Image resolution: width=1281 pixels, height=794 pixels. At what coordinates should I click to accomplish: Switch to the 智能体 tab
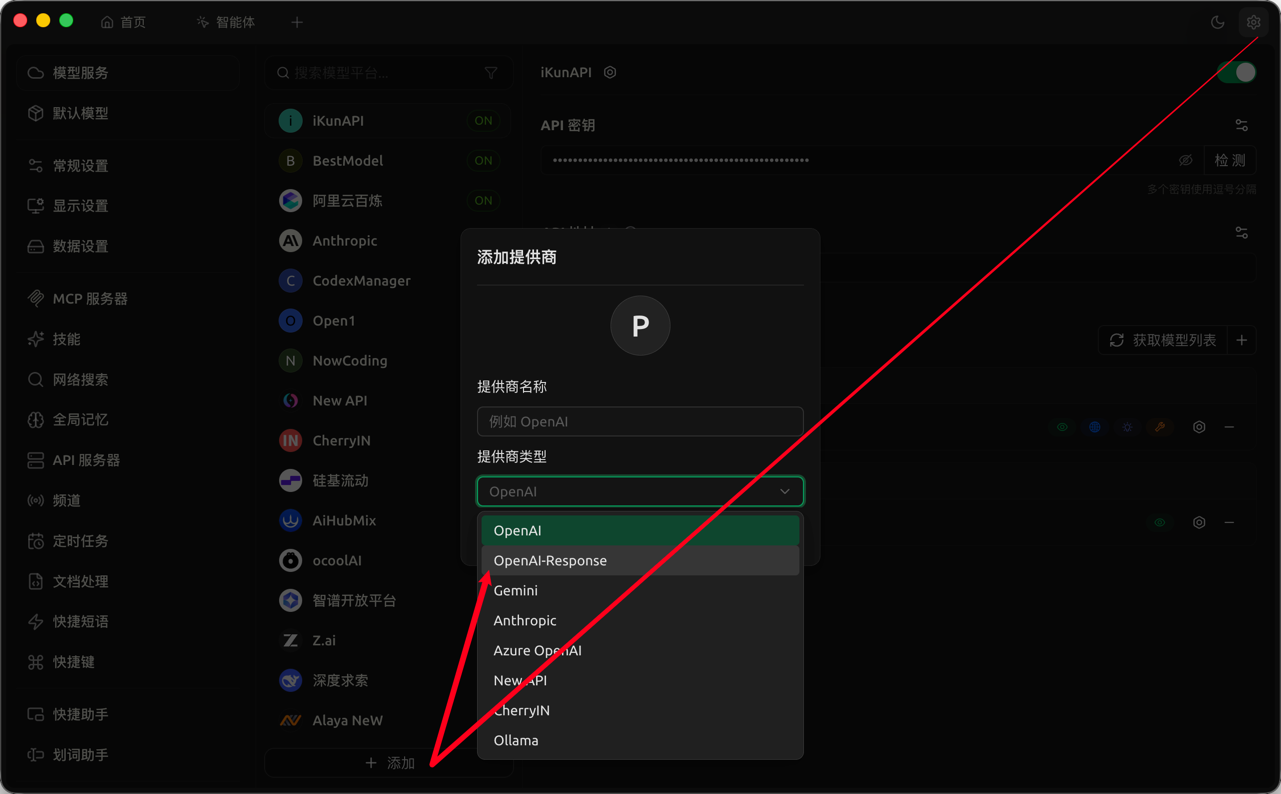tap(226, 22)
